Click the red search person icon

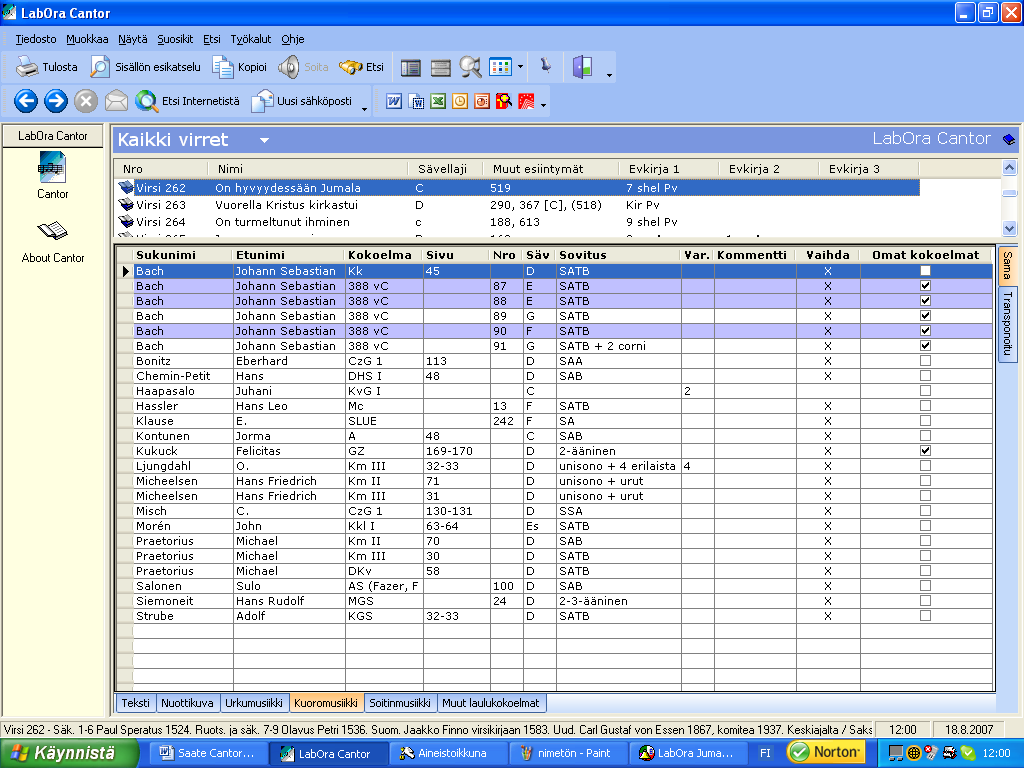(504, 101)
